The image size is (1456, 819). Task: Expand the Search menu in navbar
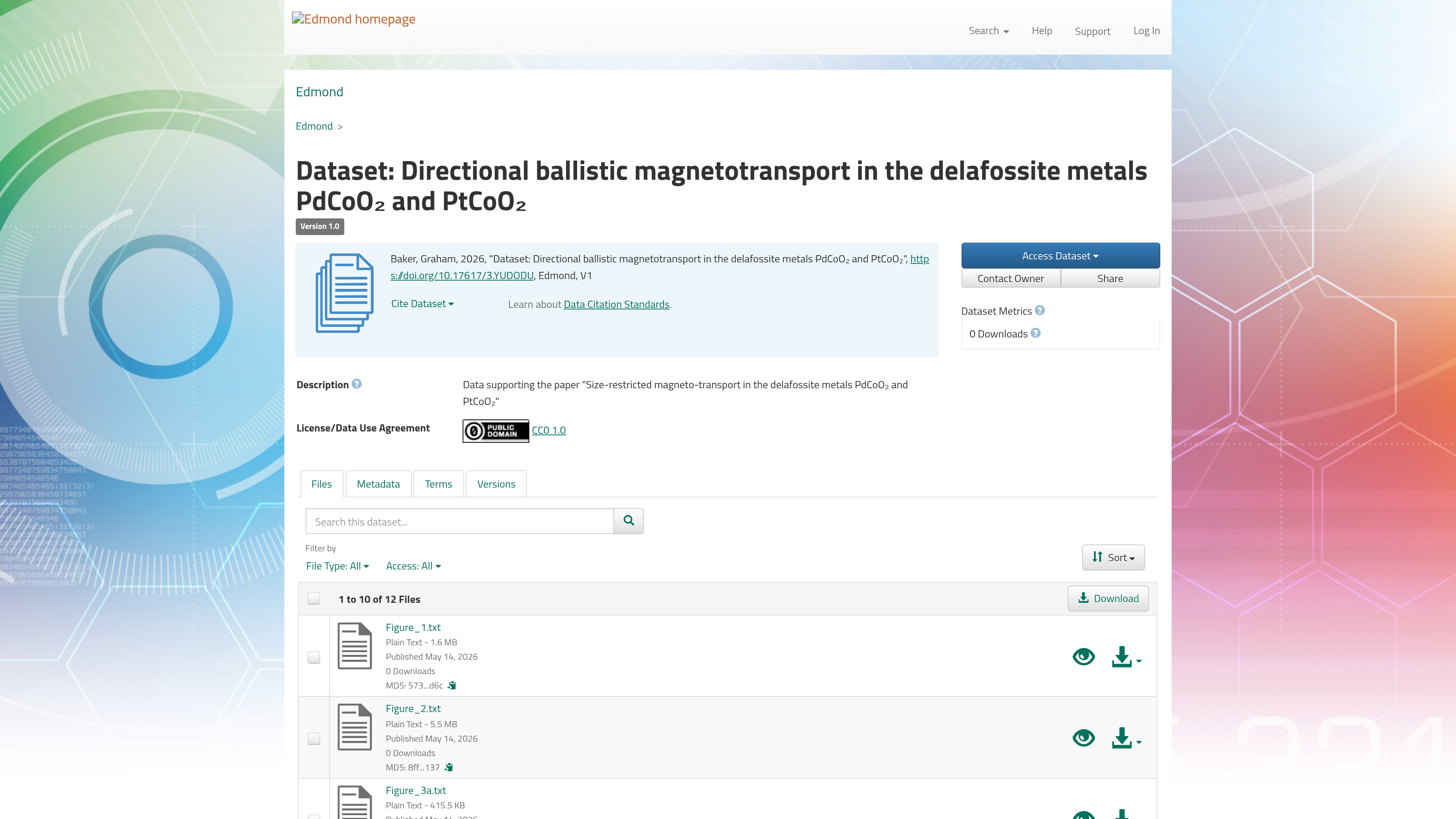988,31
